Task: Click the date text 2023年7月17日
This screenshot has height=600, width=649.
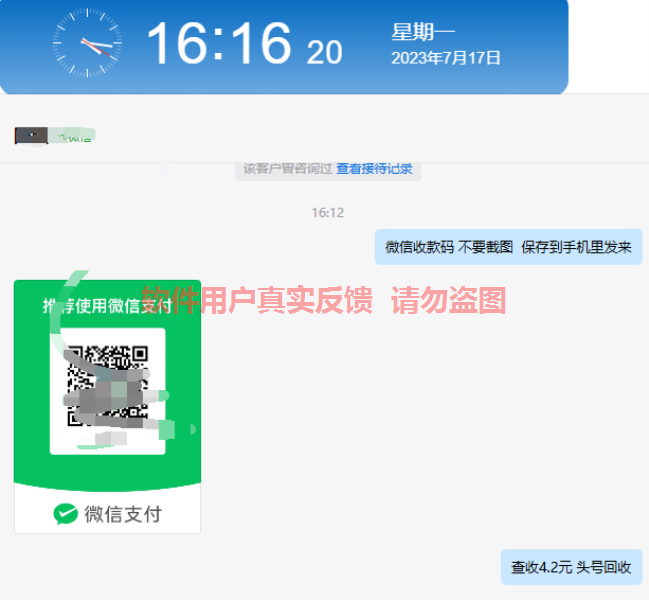Action: pos(446,58)
